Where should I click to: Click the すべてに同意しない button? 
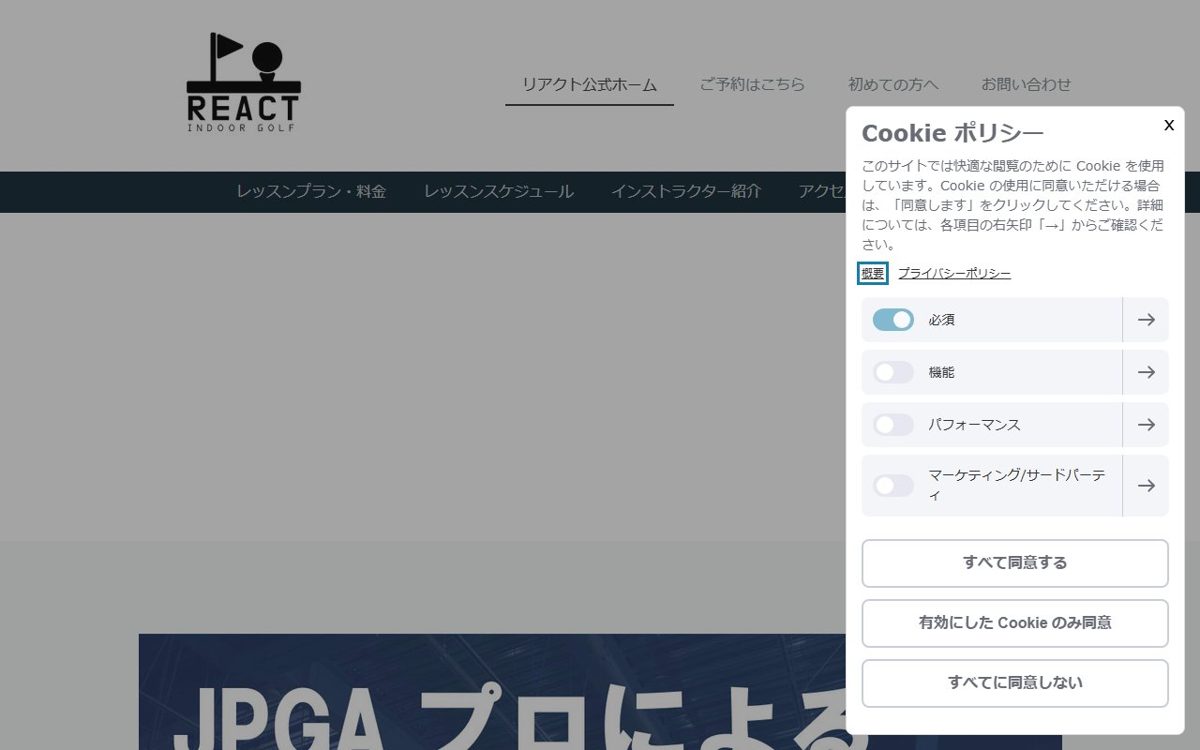(x=1015, y=683)
